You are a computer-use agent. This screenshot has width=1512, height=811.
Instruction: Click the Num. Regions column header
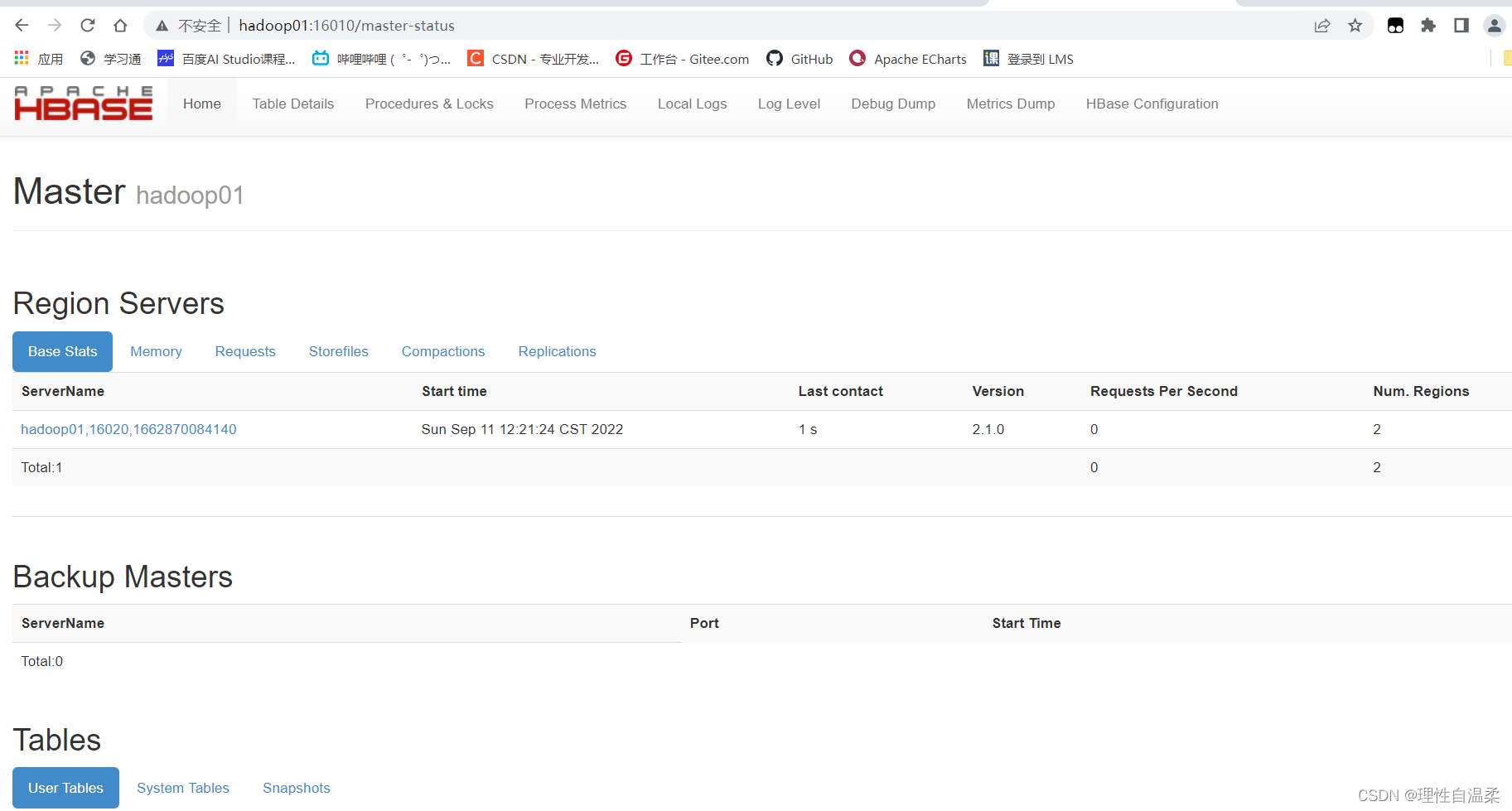point(1421,391)
